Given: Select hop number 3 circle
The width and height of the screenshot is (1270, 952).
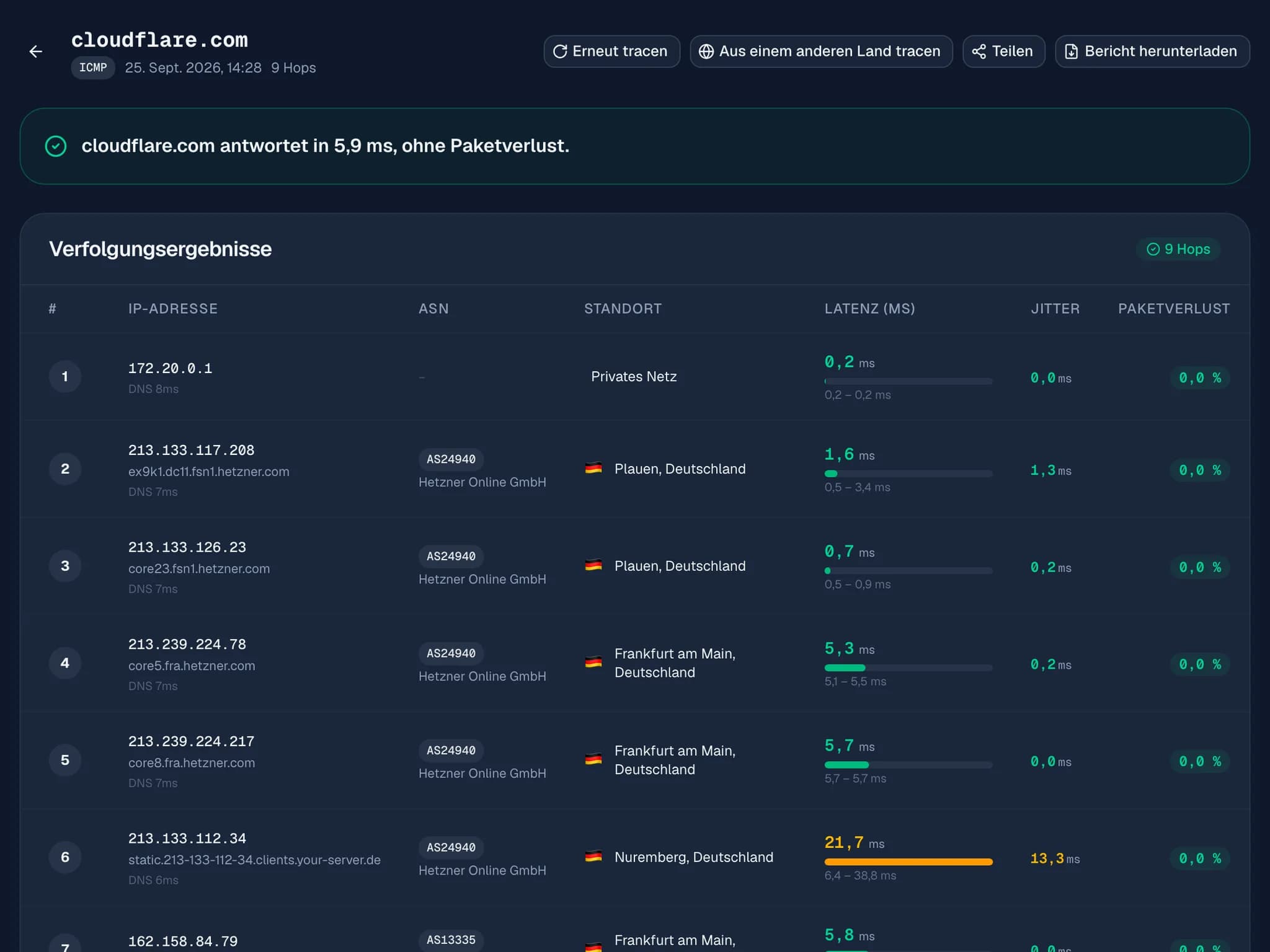Looking at the screenshot, I should (x=65, y=566).
